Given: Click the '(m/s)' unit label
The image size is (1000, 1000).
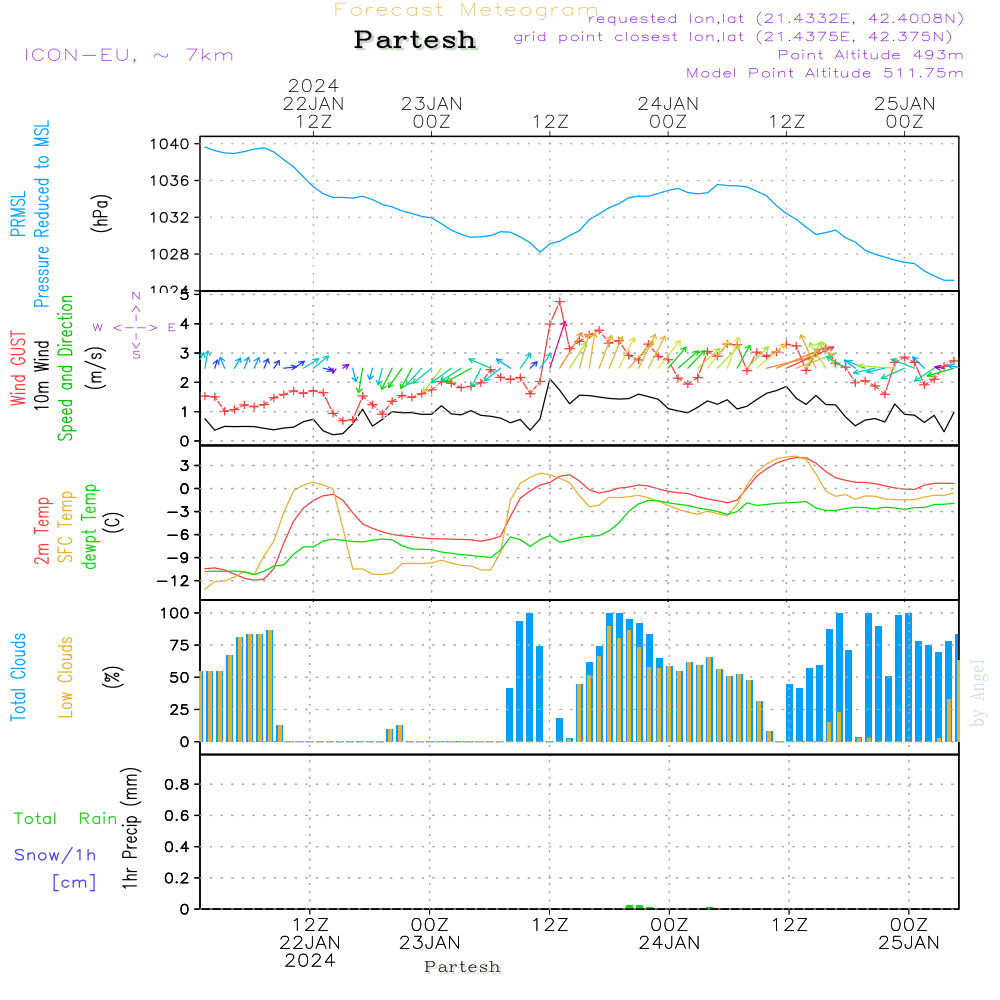Looking at the screenshot, I should (x=96, y=368).
